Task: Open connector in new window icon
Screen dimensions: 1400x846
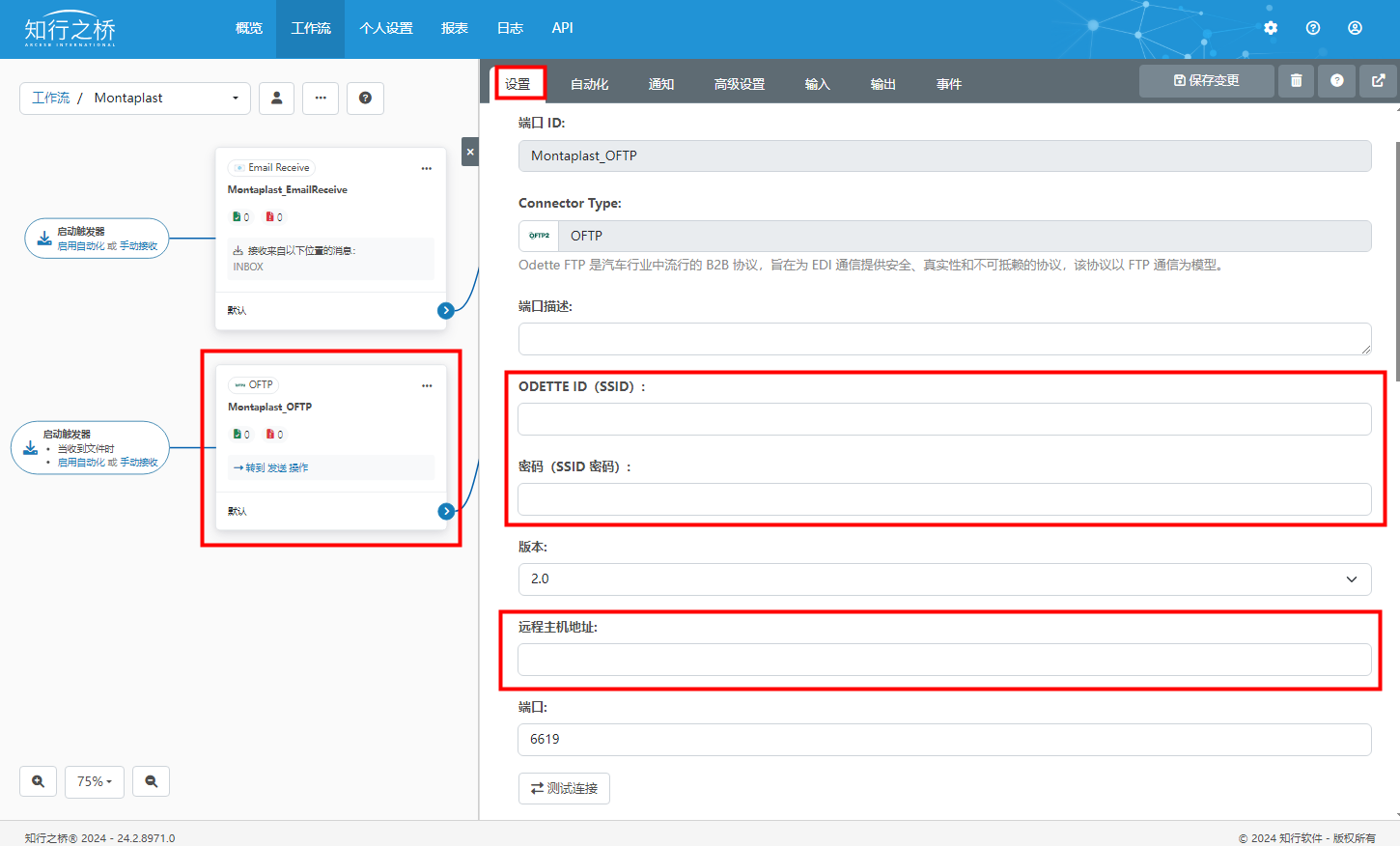Action: coord(1379,81)
